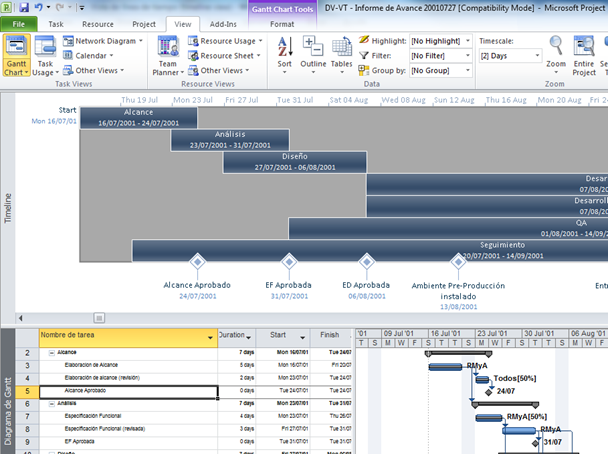Open the File tab

[x=19, y=24]
